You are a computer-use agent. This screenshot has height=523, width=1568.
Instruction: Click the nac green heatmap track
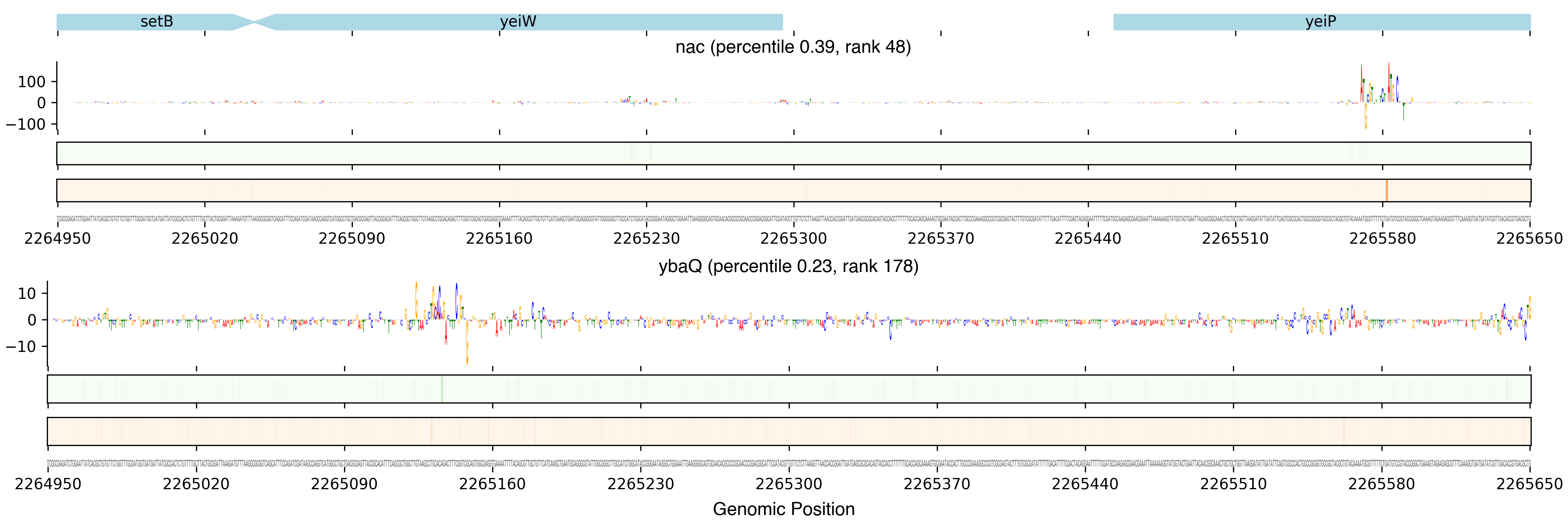coord(793,153)
